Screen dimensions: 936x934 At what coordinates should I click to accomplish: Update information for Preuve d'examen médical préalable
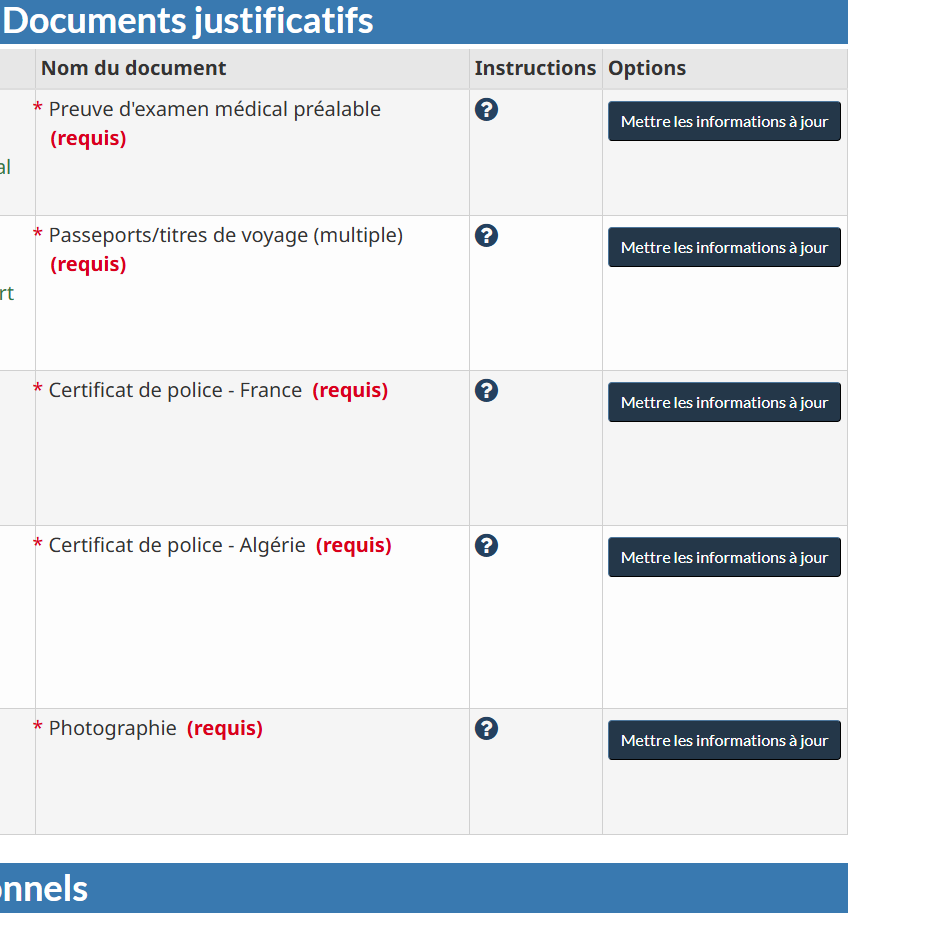point(724,121)
